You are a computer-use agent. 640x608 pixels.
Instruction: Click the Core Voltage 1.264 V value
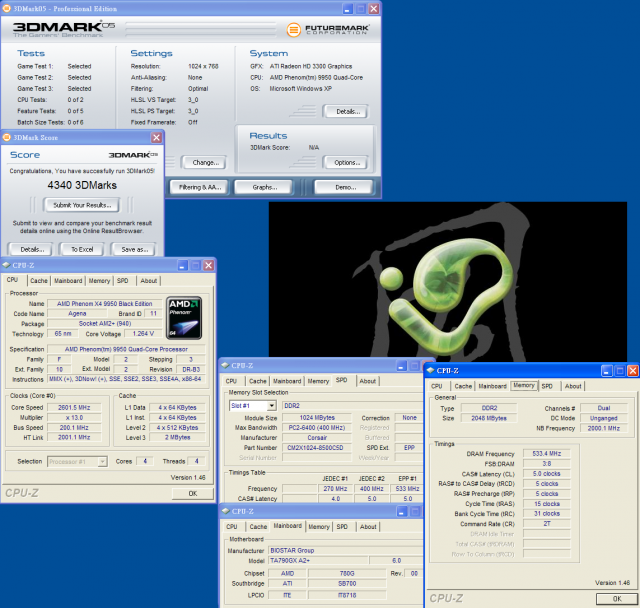pos(143,334)
